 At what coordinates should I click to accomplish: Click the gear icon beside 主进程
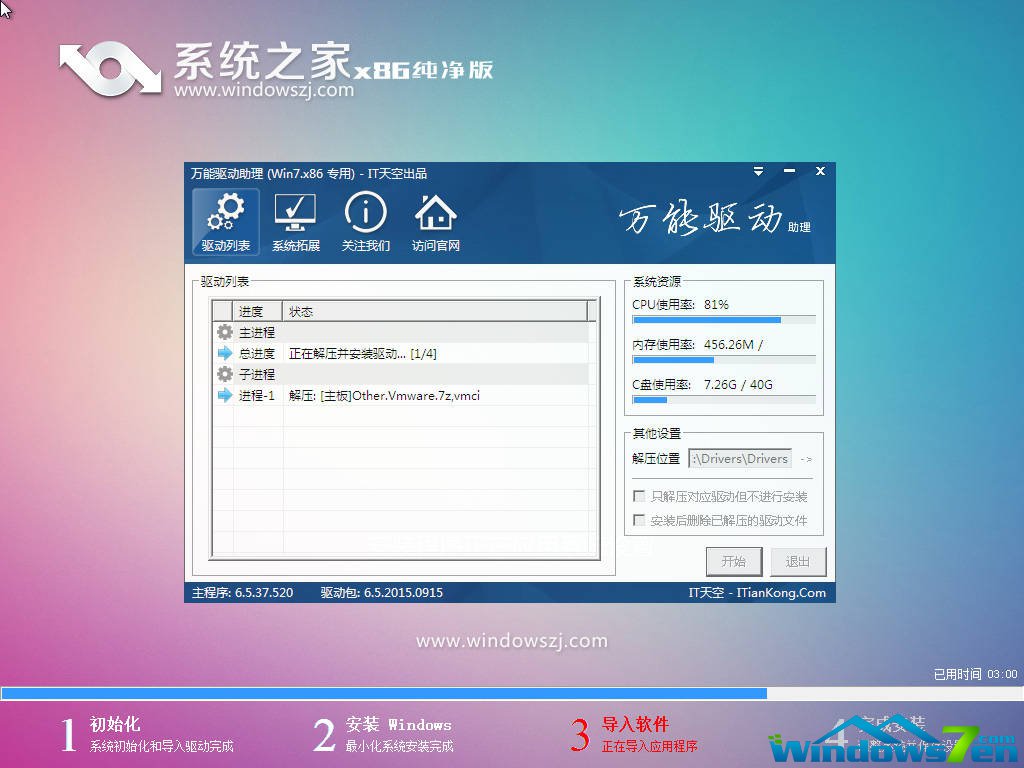point(227,331)
